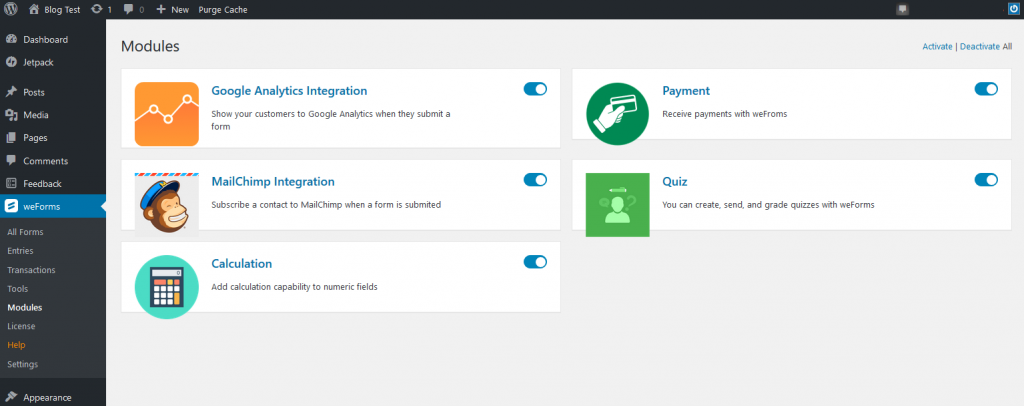The width and height of the screenshot is (1024, 406).
Task: Click the updates circular arrows icon
Action: pos(97,9)
